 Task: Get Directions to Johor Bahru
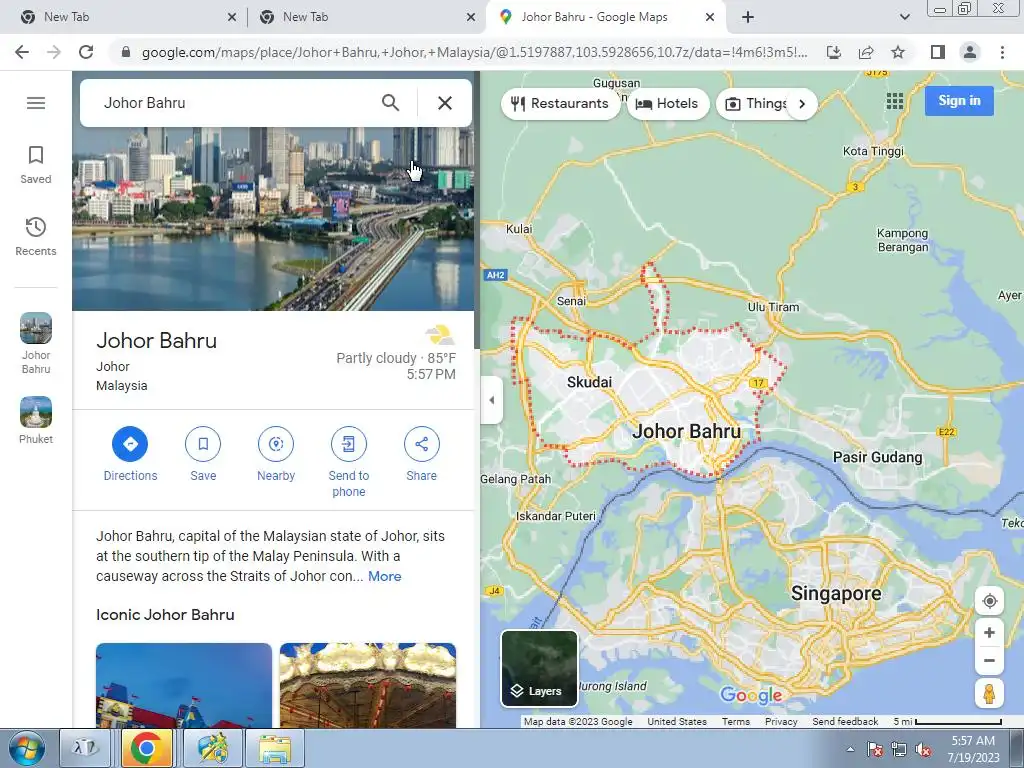click(x=130, y=455)
